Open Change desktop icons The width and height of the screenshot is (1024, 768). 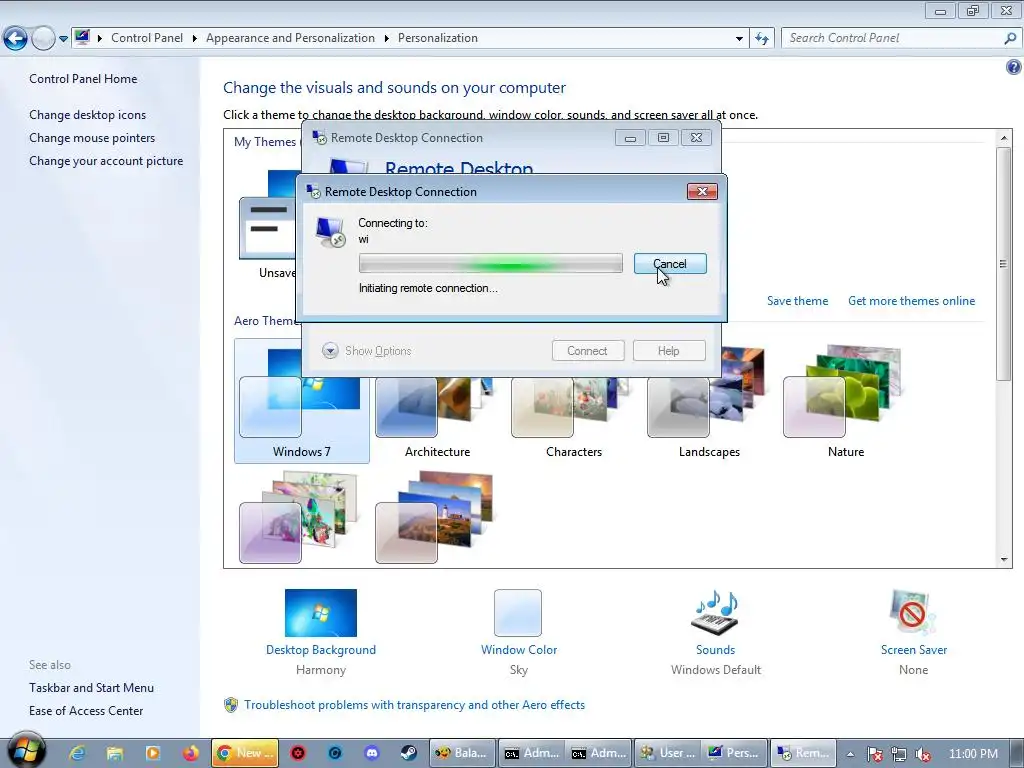(88, 115)
